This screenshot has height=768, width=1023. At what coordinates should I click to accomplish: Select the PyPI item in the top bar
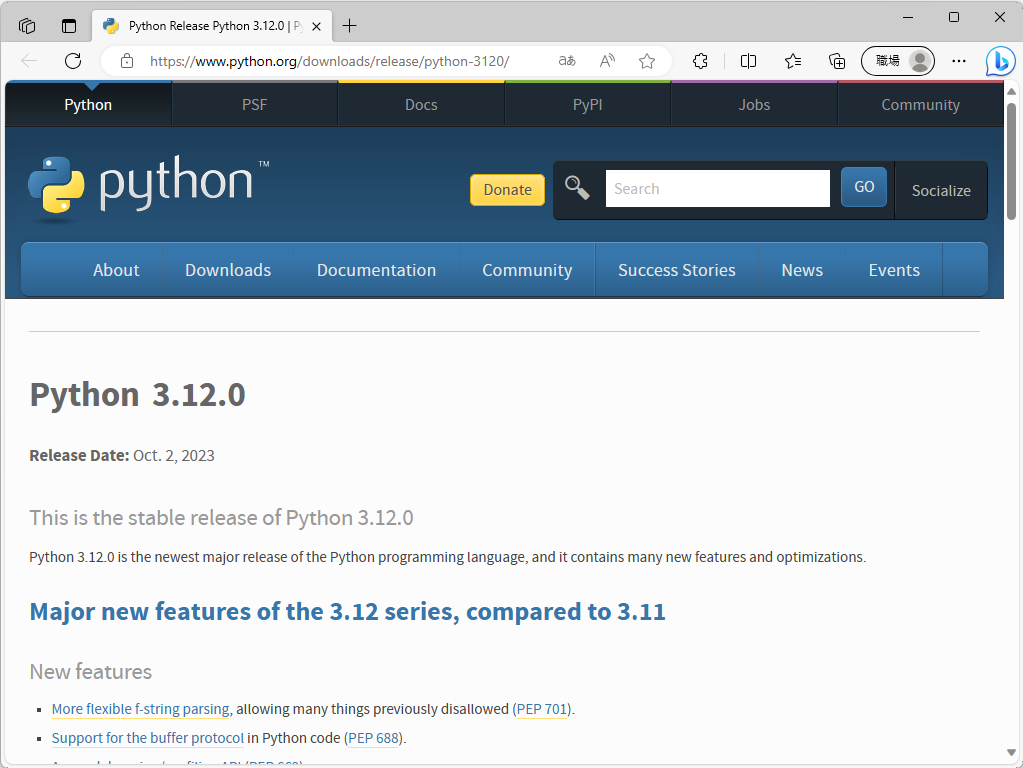(x=587, y=104)
